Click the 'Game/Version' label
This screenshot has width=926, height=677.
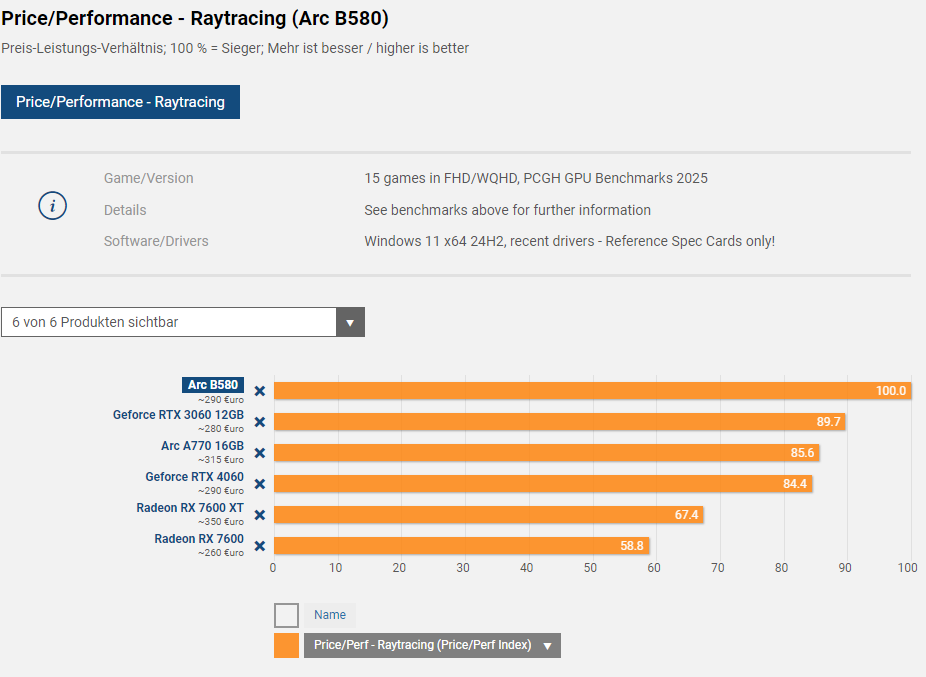(x=149, y=178)
